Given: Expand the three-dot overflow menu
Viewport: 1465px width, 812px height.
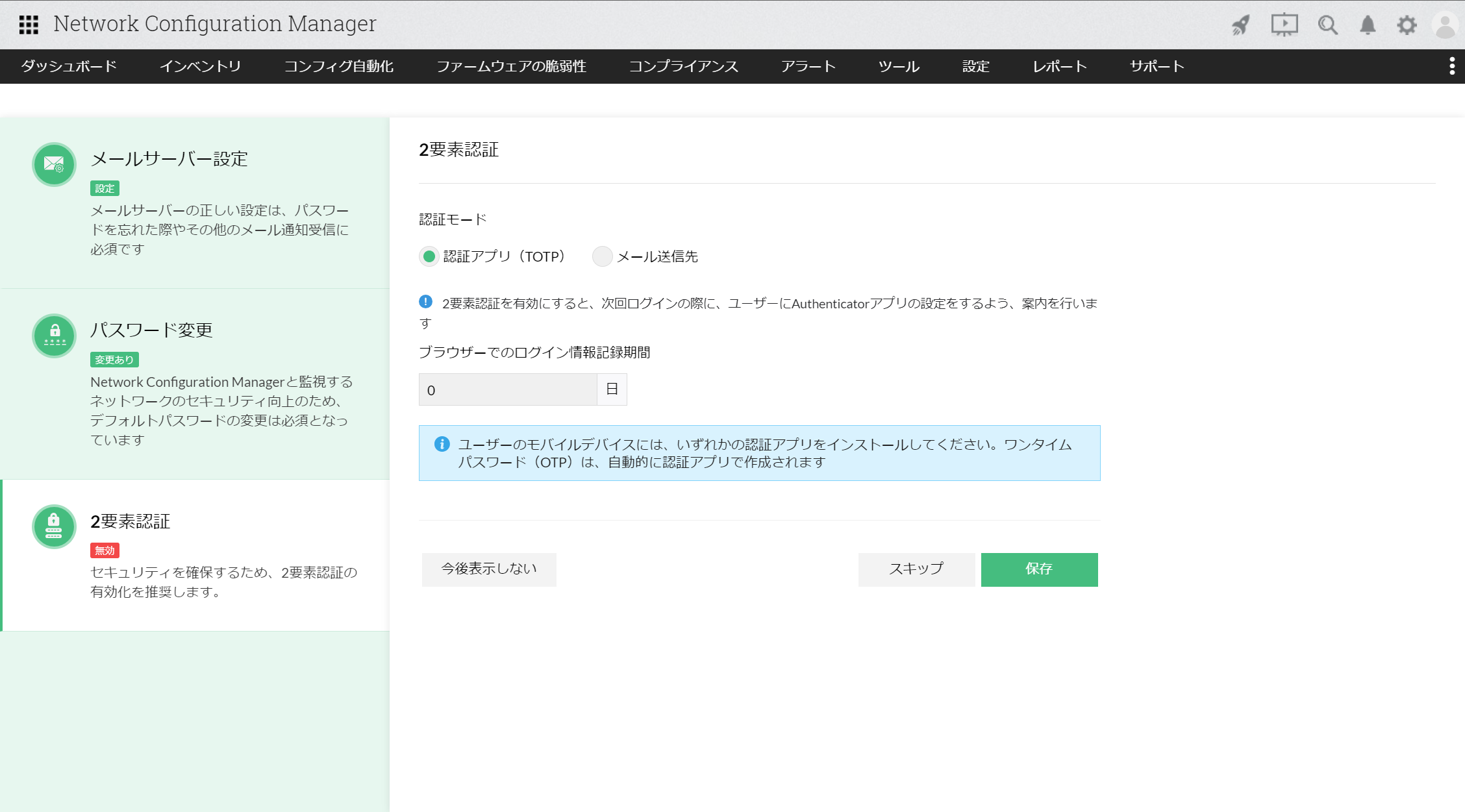Looking at the screenshot, I should coord(1452,66).
